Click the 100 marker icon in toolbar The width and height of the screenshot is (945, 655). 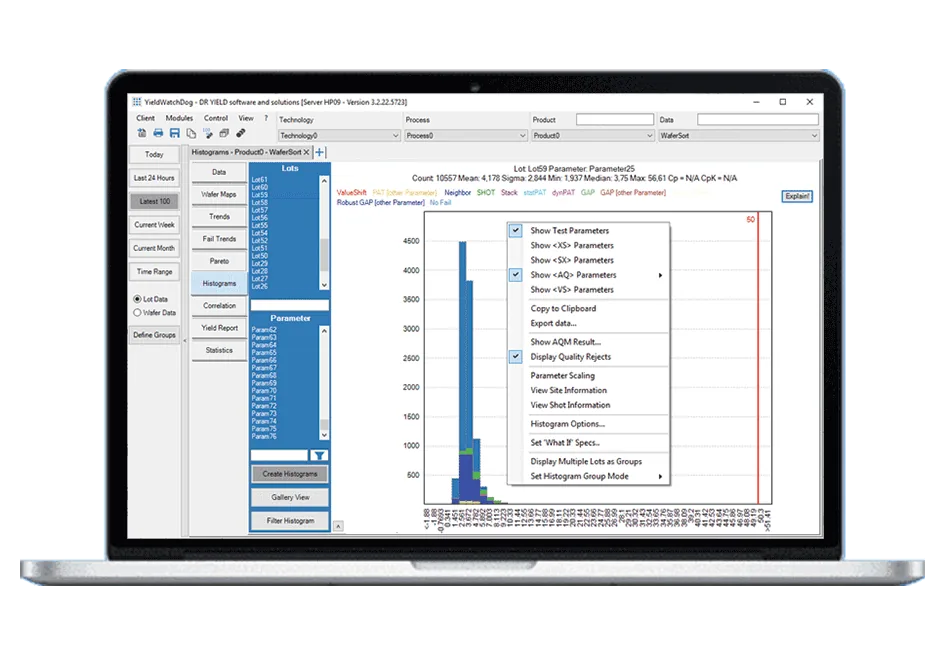coord(207,133)
